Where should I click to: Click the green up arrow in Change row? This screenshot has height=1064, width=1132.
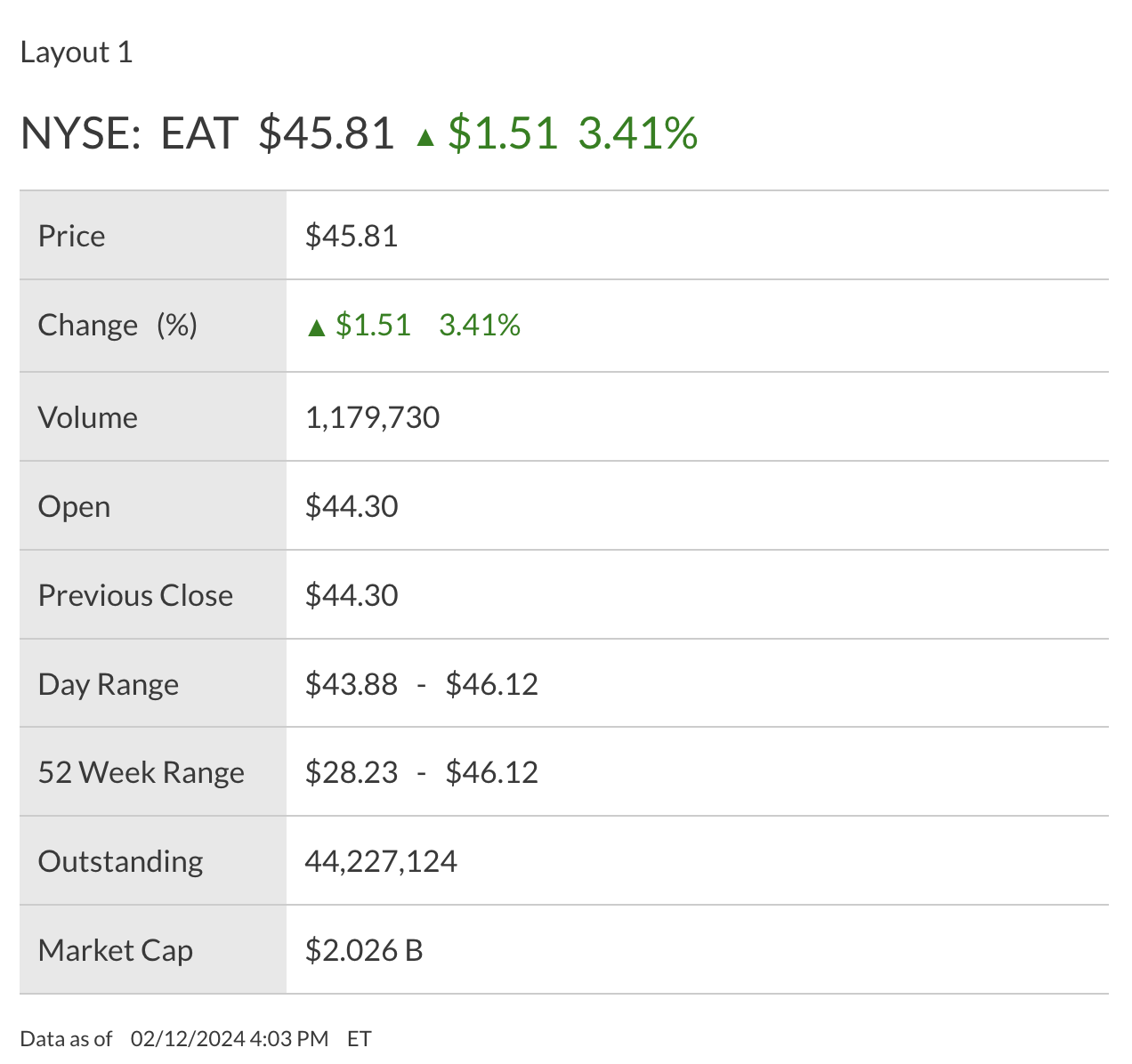(x=316, y=328)
